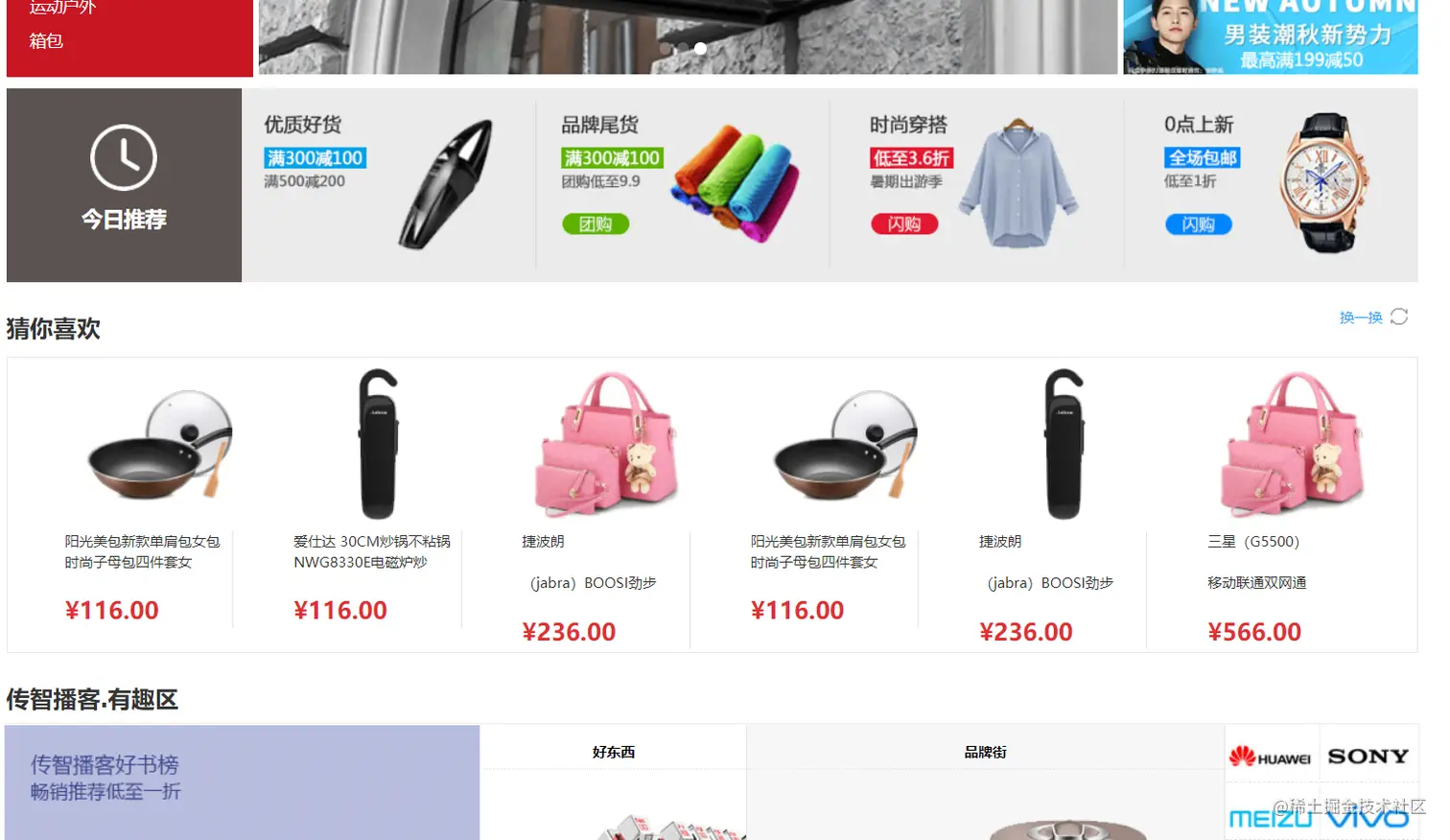This screenshot has width=1450, height=840.
Task: Open the first pink handbag product image
Action: tap(610, 444)
